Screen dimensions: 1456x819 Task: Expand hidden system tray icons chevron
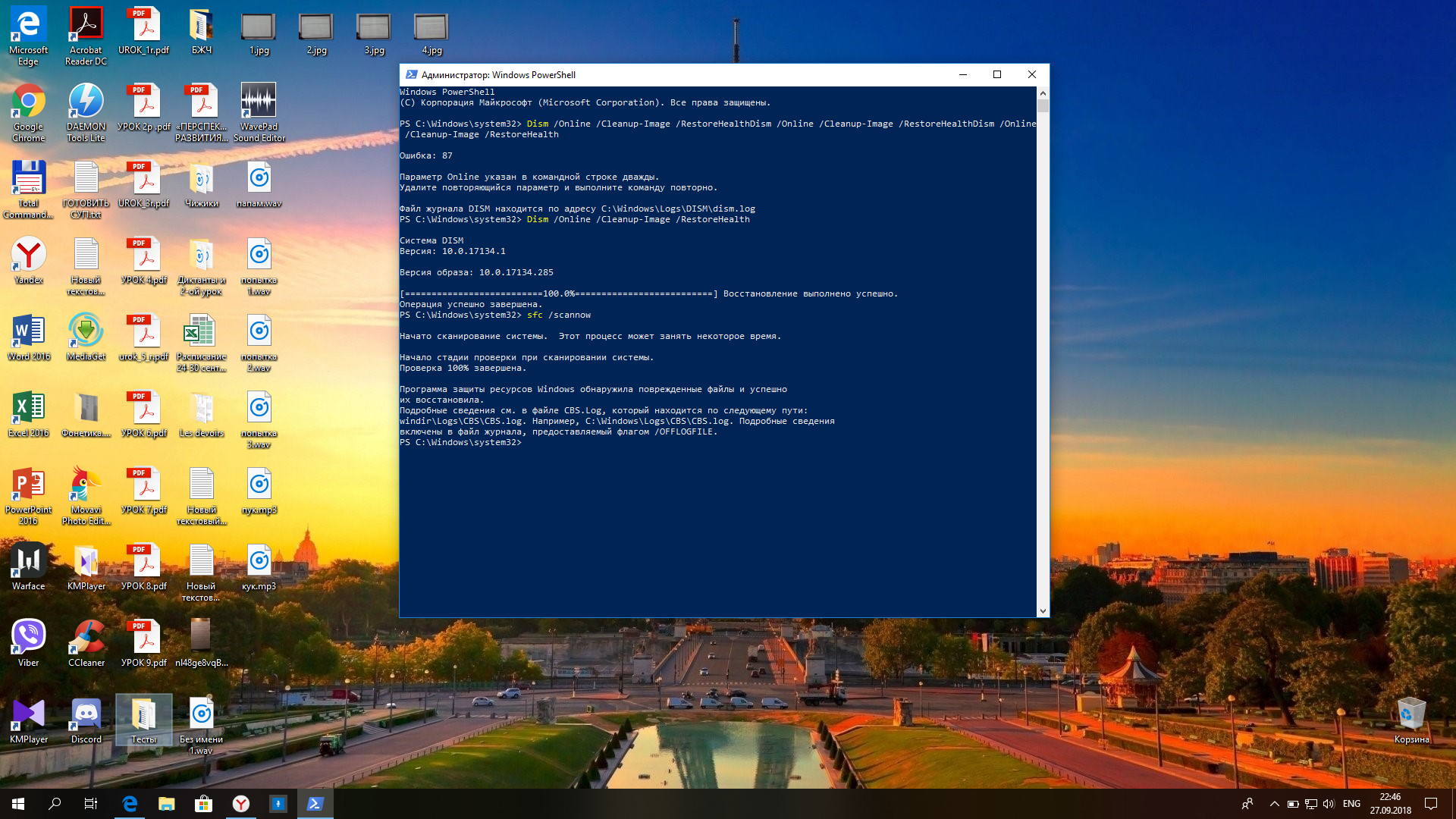1274,804
